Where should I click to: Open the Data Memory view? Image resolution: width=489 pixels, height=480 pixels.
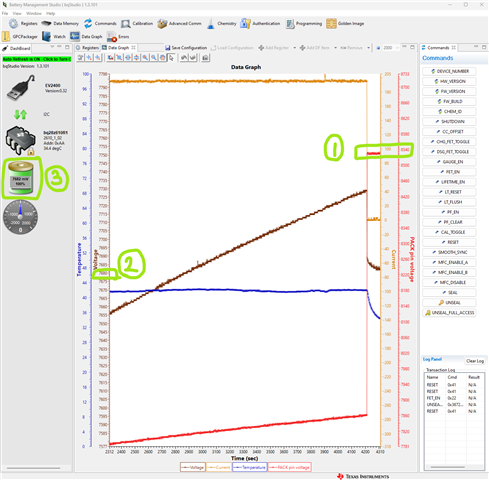click(60, 24)
